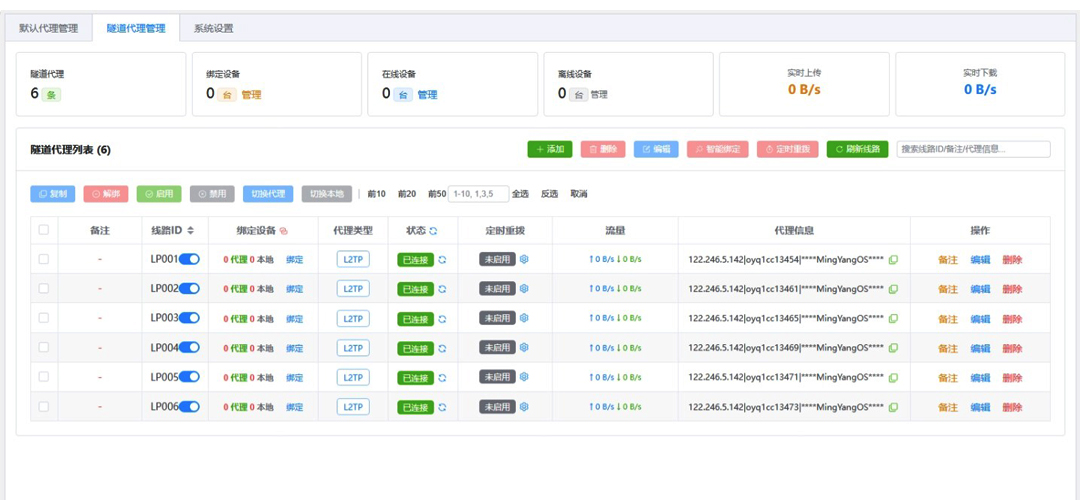This screenshot has width=1080, height=500.
Task: Sort the table by 线路ID
Action: 191,231
